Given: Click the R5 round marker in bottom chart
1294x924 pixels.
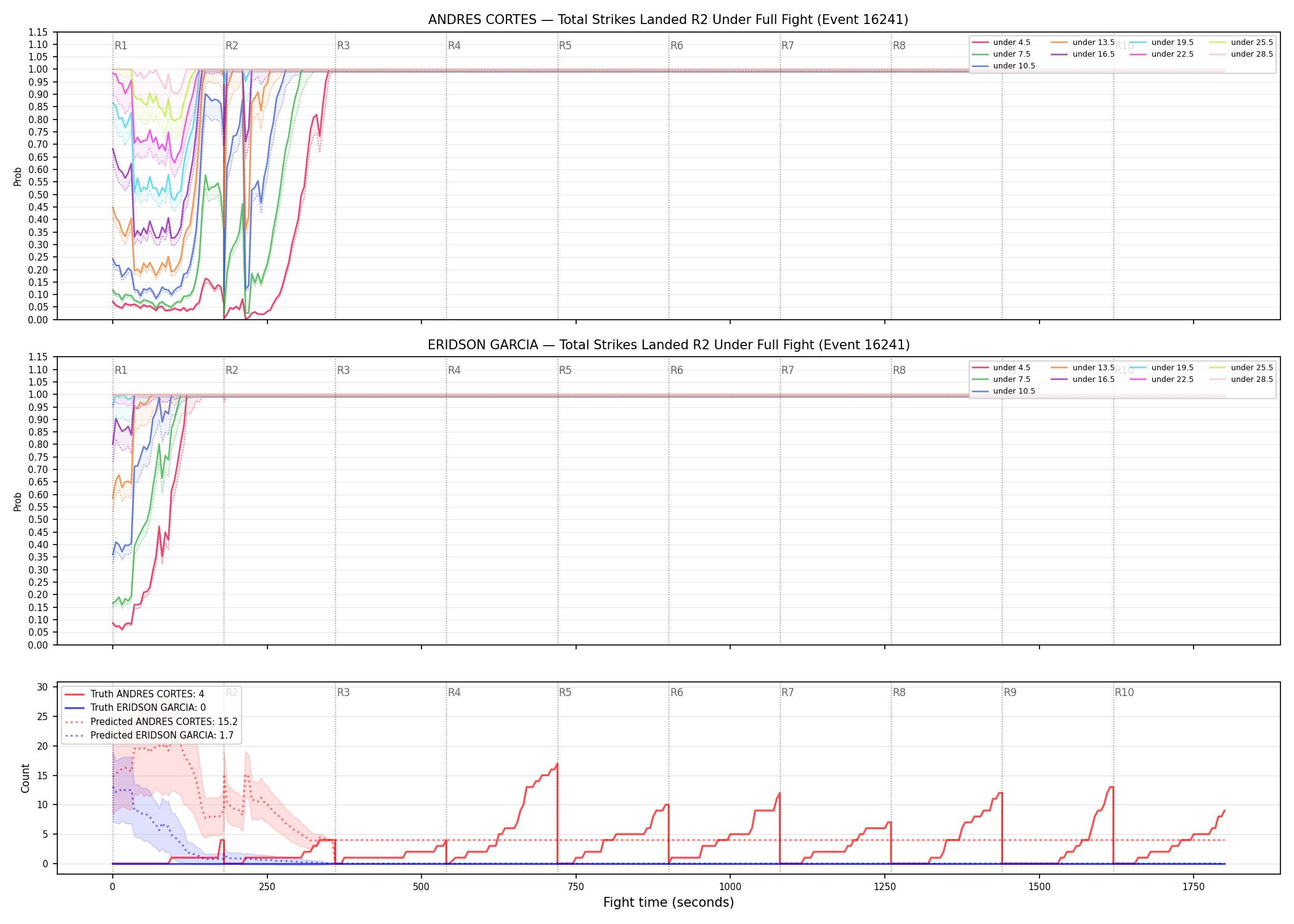Looking at the screenshot, I should 565,692.
